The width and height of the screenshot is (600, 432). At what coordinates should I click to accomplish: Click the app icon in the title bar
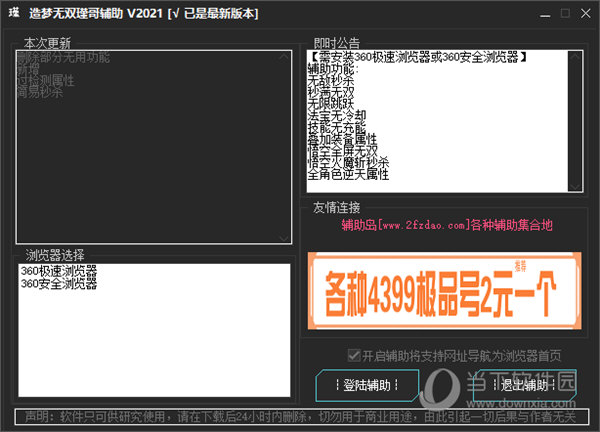14,13
